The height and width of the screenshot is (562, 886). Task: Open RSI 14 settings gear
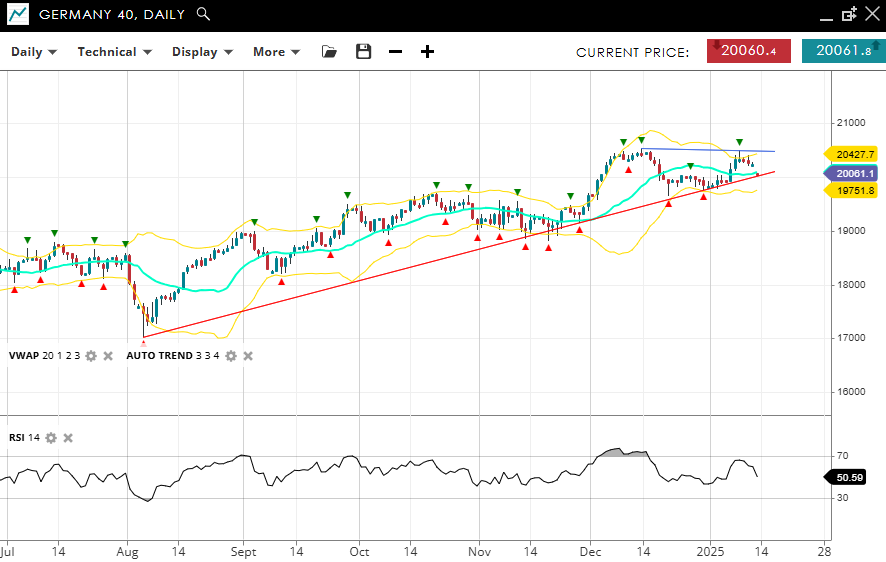pyautogui.click(x=51, y=438)
